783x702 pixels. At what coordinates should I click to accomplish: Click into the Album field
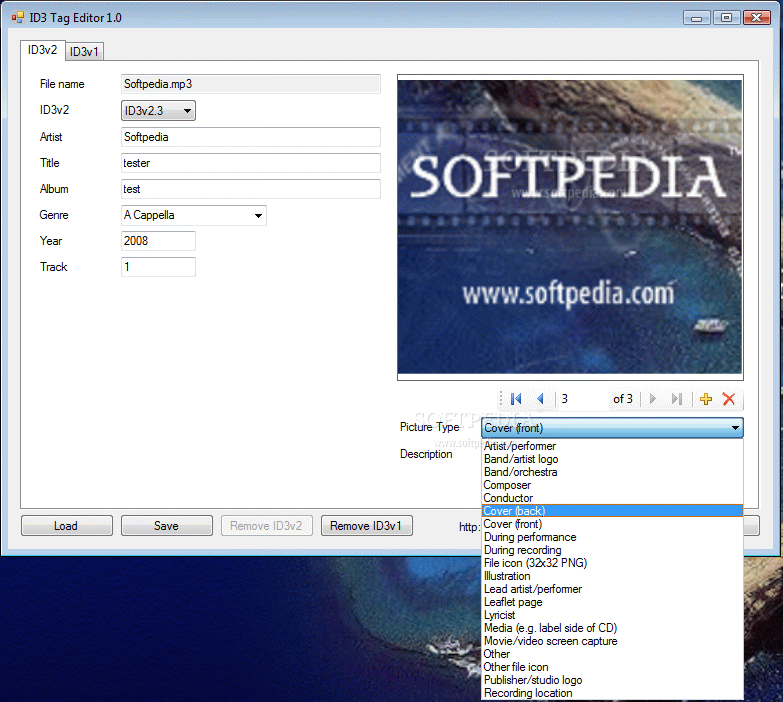pos(251,189)
